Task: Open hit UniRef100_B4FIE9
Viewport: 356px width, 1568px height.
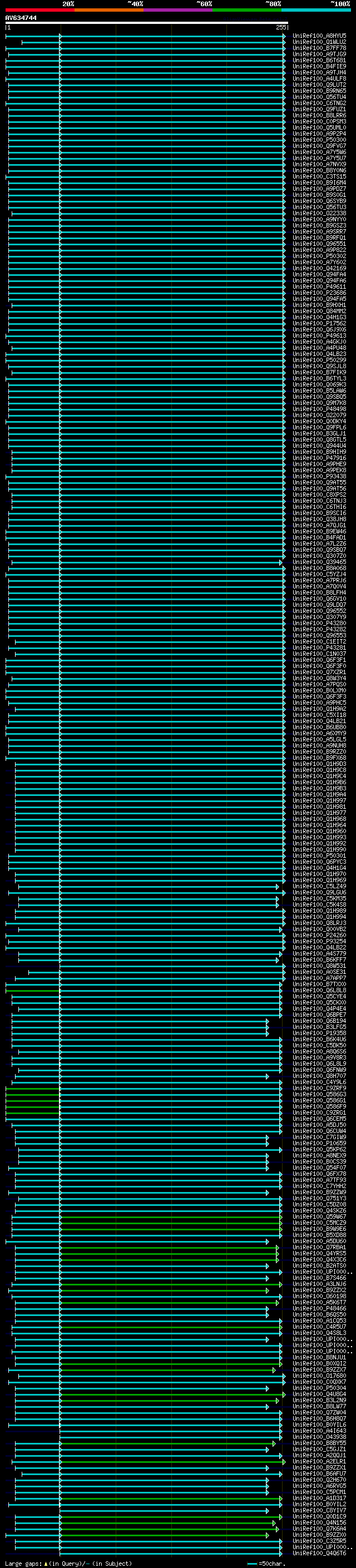Action: 319,66
